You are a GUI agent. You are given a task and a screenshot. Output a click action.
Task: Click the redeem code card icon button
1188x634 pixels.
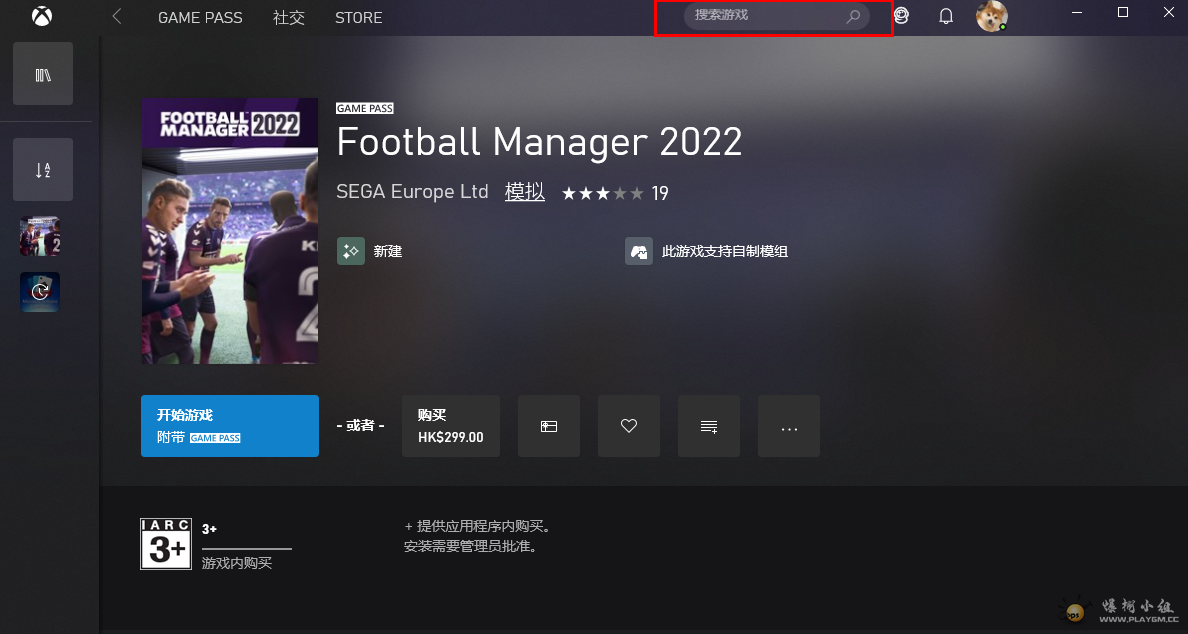coord(549,426)
